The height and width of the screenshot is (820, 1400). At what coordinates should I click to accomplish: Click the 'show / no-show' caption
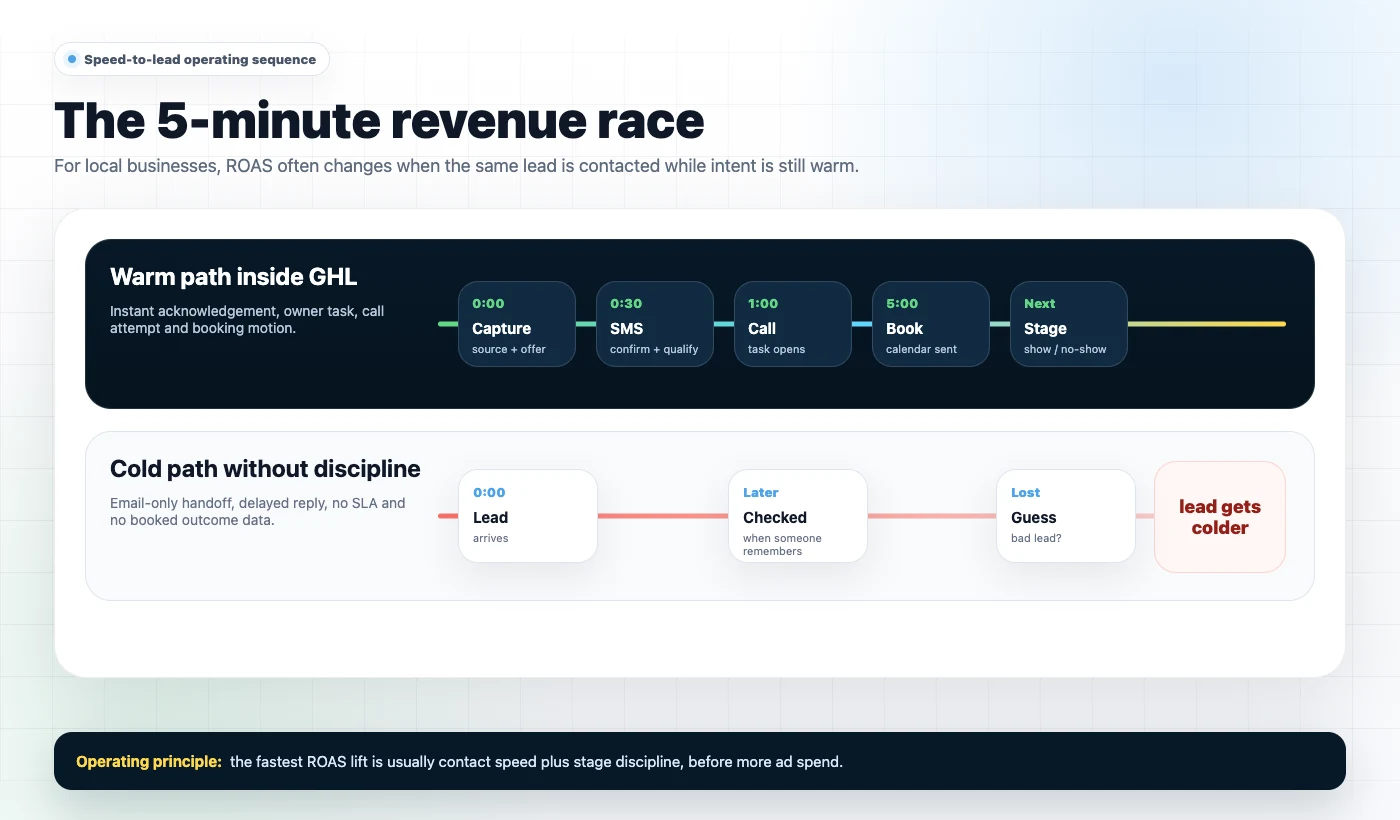(x=1065, y=349)
